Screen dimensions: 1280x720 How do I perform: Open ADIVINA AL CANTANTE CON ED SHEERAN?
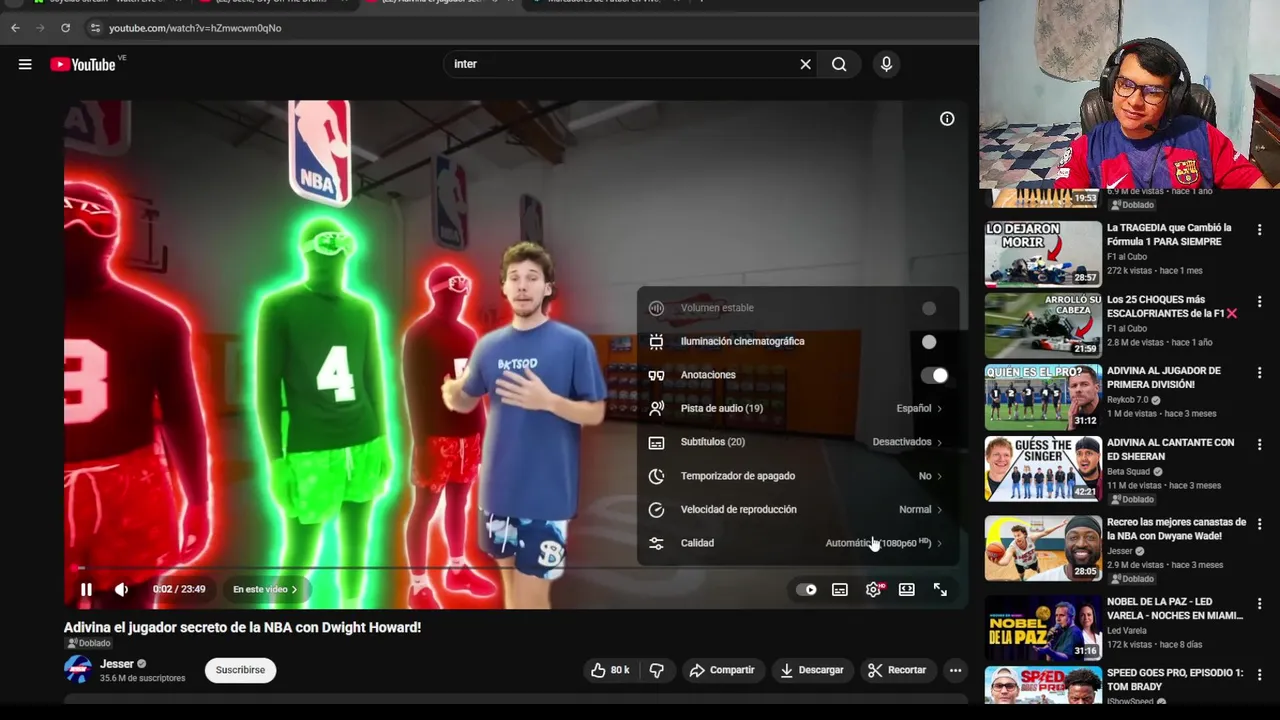pos(1170,449)
